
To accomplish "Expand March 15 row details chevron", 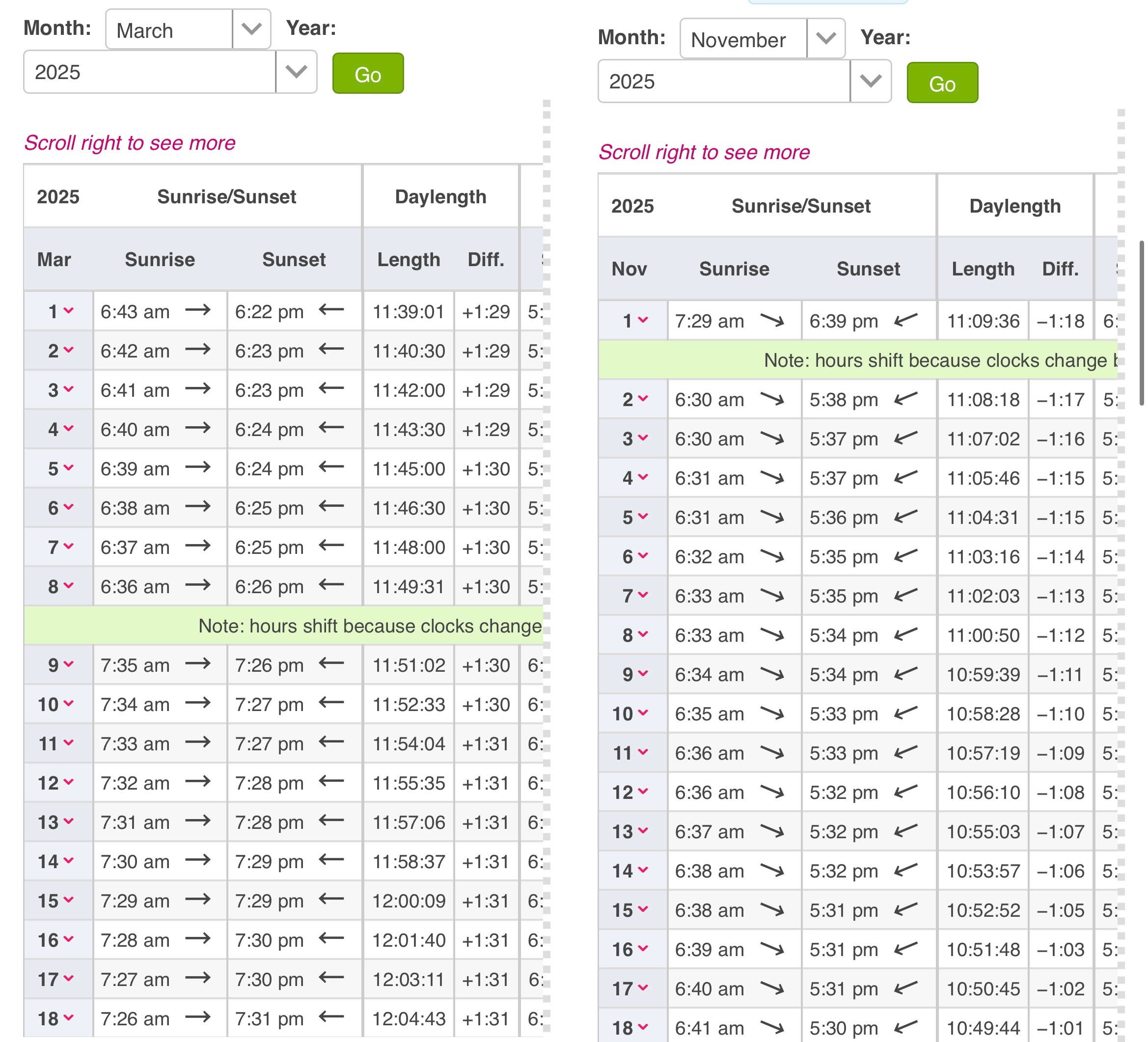I will pyautogui.click(x=69, y=900).
